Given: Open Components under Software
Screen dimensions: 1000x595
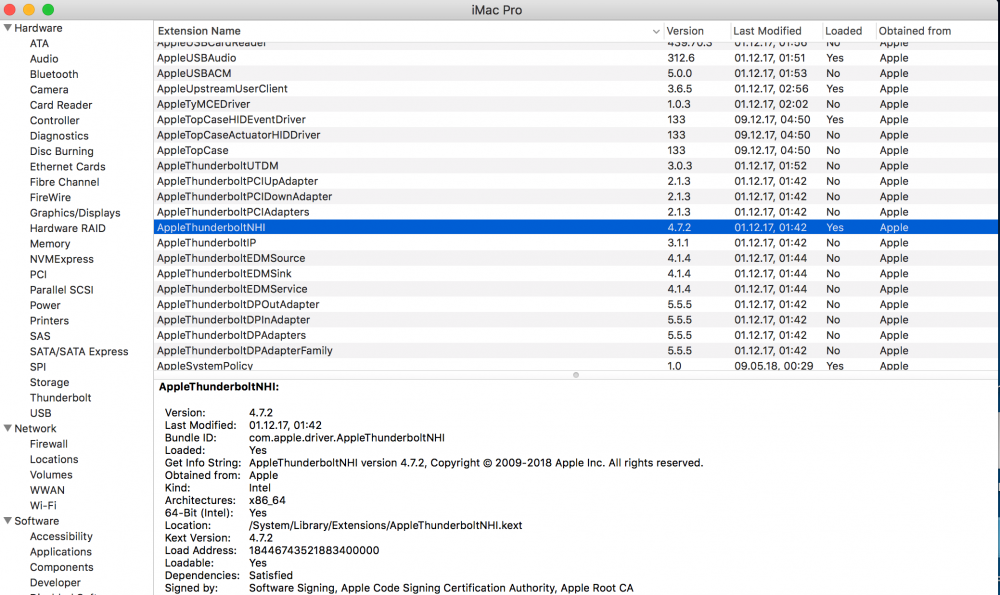Looking at the screenshot, I should click(61, 567).
